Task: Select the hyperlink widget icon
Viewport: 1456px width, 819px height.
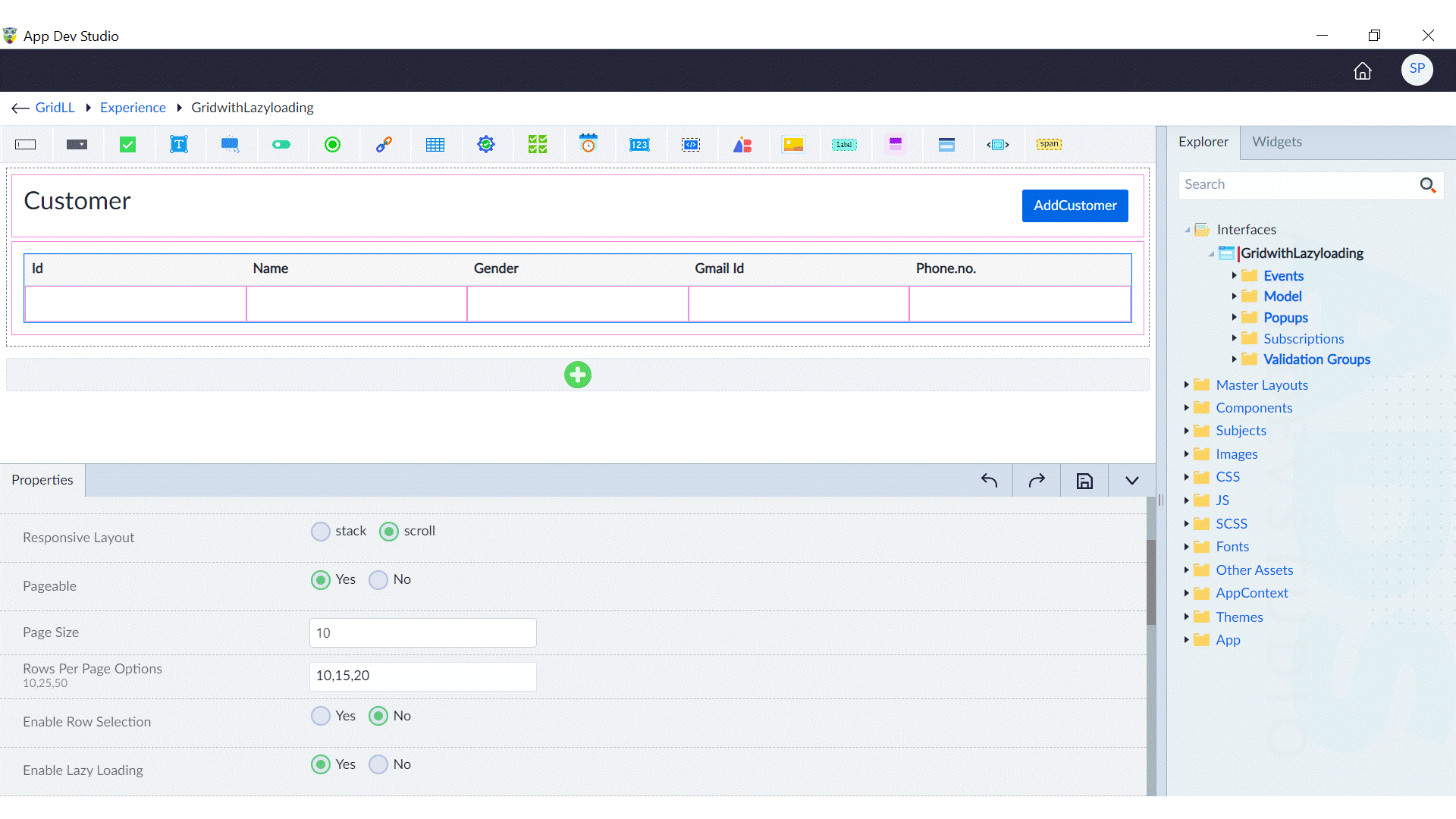Action: (x=384, y=145)
